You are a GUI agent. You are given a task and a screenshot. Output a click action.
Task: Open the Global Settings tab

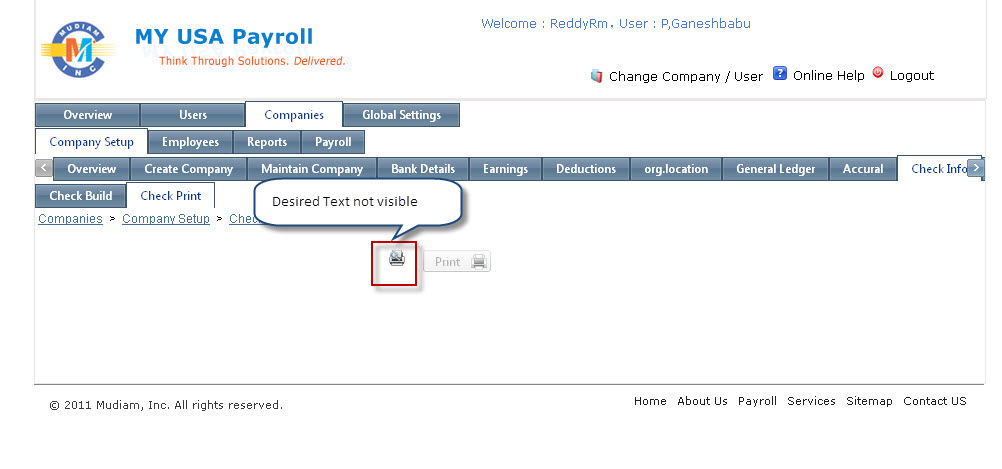click(x=401, y=115)
